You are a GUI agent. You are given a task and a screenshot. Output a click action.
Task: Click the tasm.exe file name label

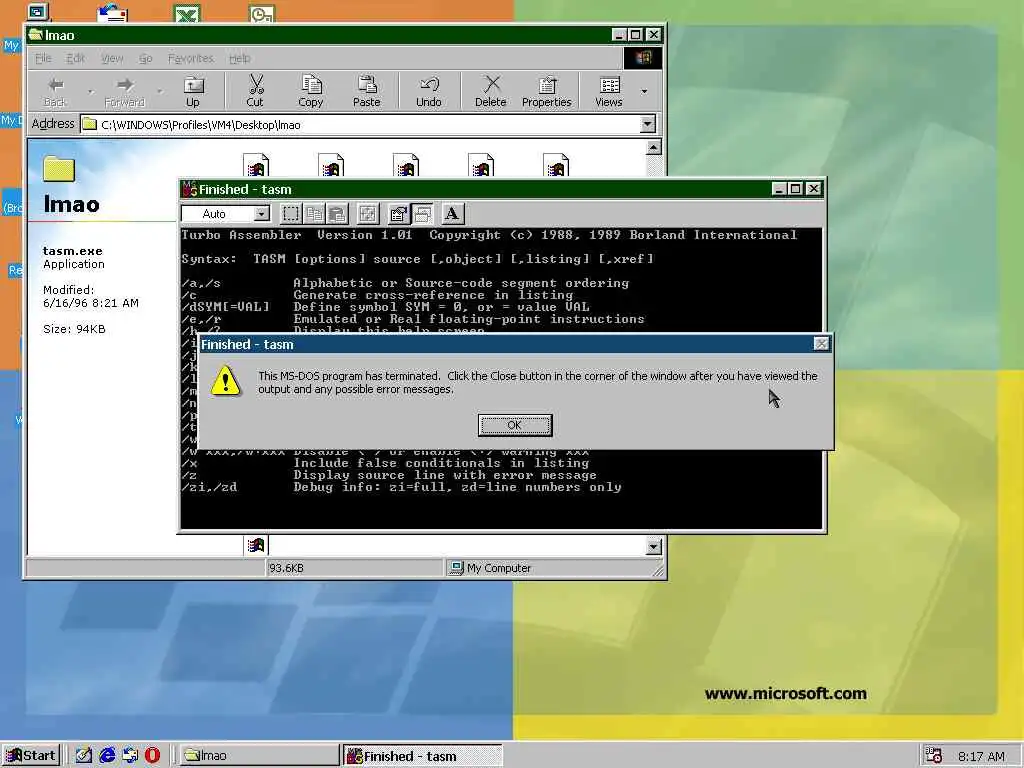(72, 251)
